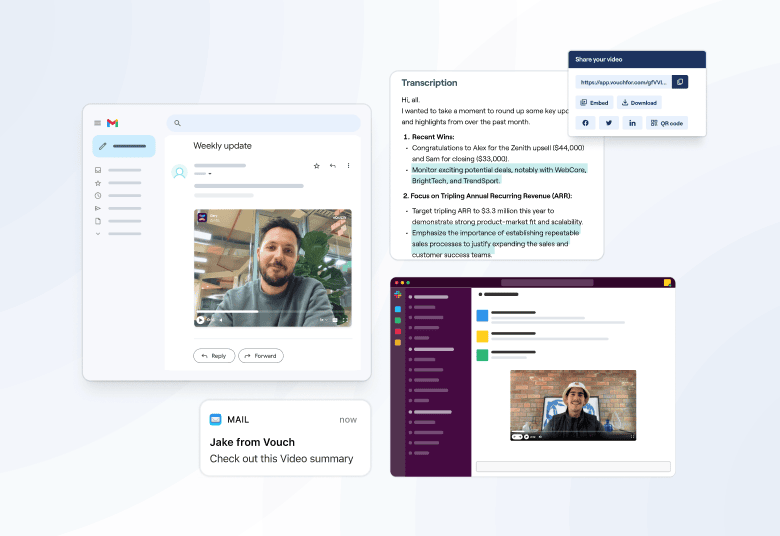Click the Mail app icon in the notification
The image size is (780, 536).
(215, 420)
